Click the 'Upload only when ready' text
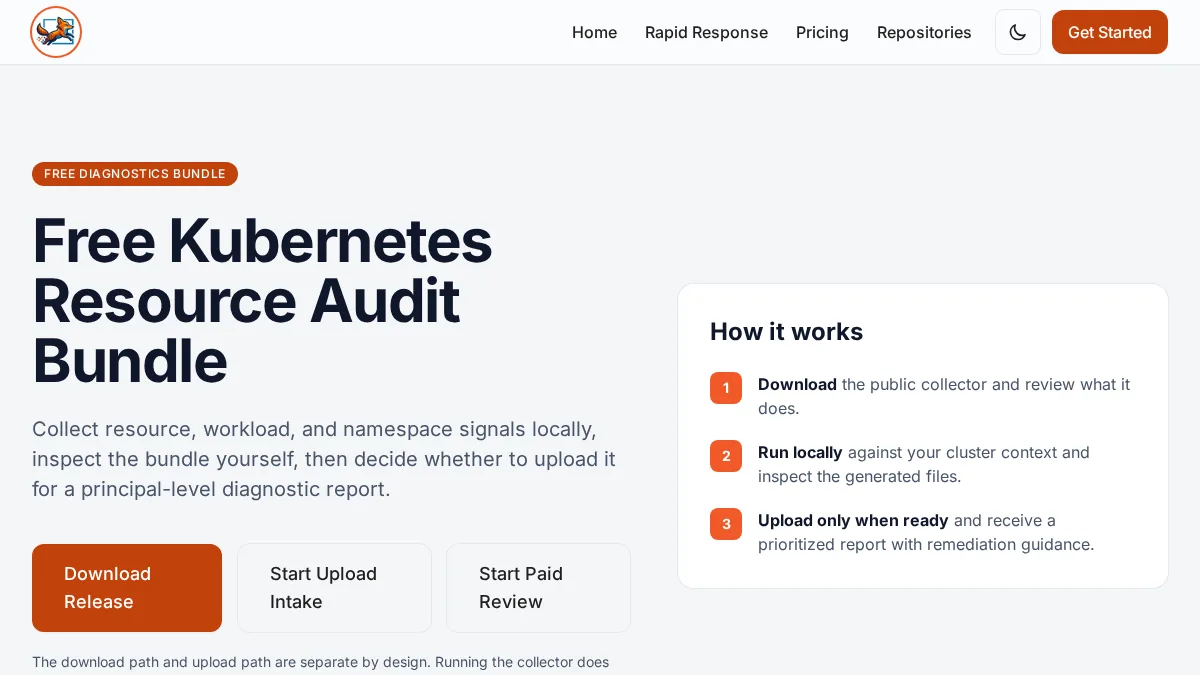 [853, 520]
